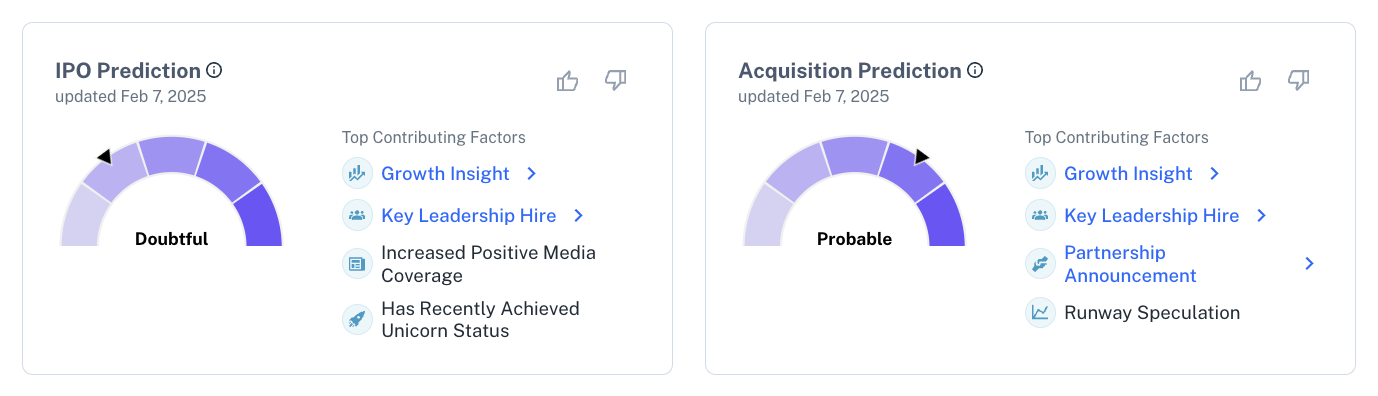Click thumbs up on IPO Prediction
The image size is (1378, 396).
click(x=568, y=81)
